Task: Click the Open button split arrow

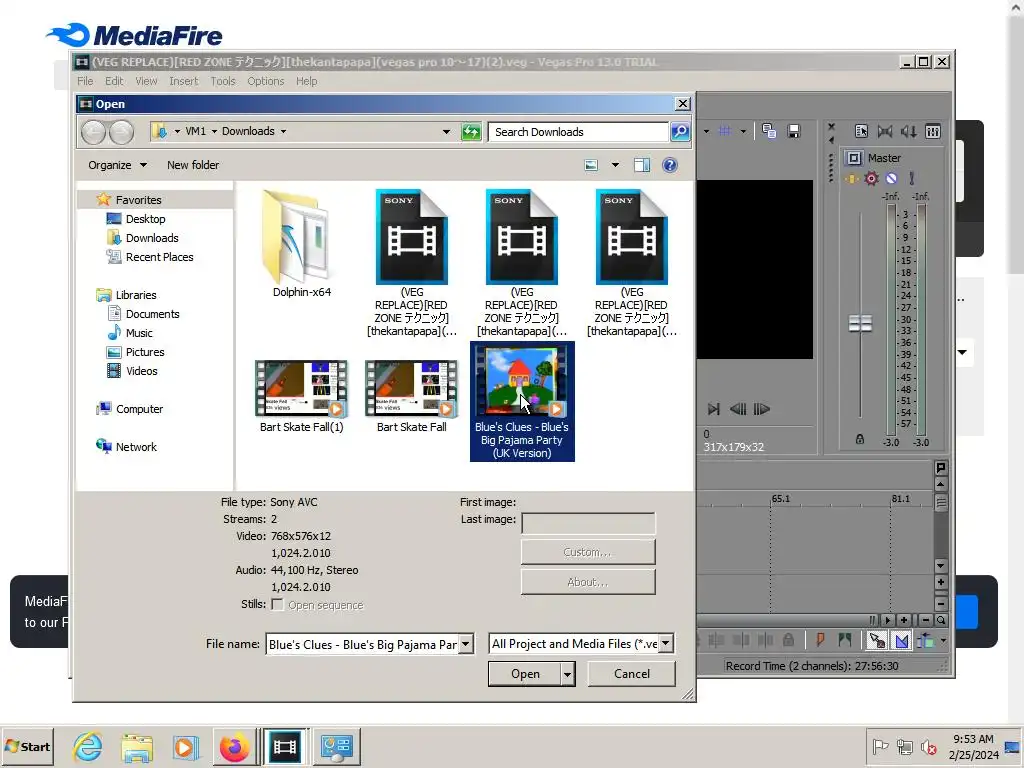Action: coord(568,674)
